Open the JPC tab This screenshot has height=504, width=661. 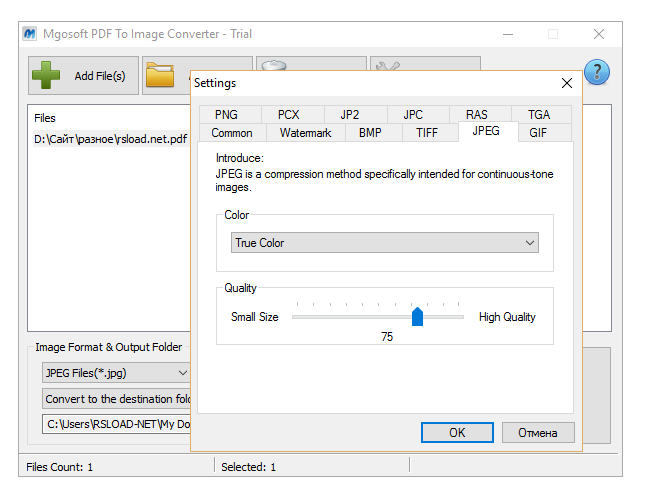[418, 115]
